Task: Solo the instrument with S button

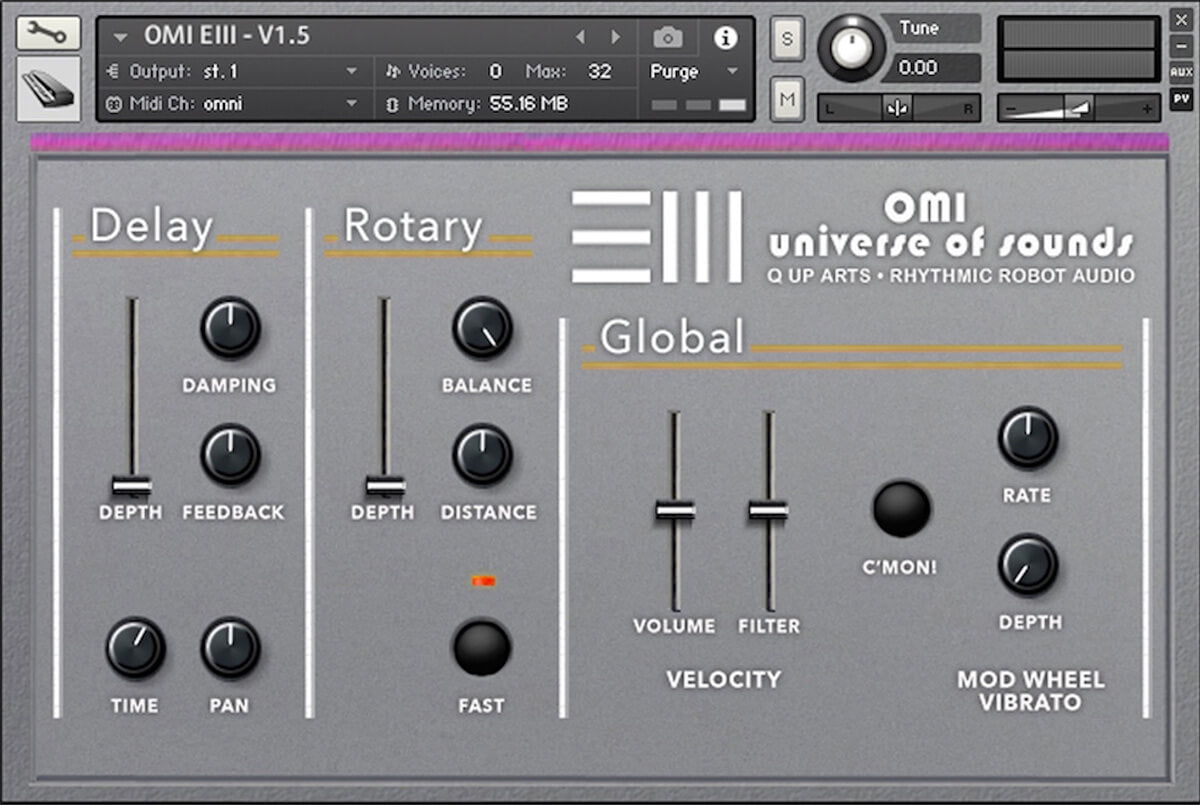Action: pos(787,40)
